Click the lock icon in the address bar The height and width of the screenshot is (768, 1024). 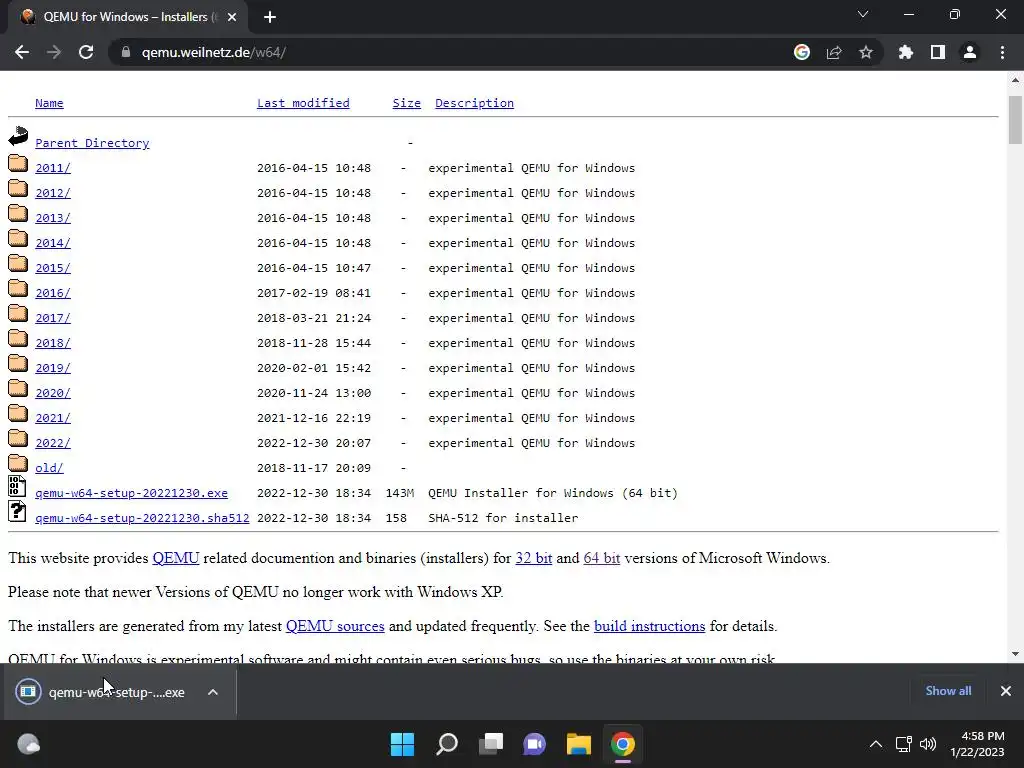[125, 52]
